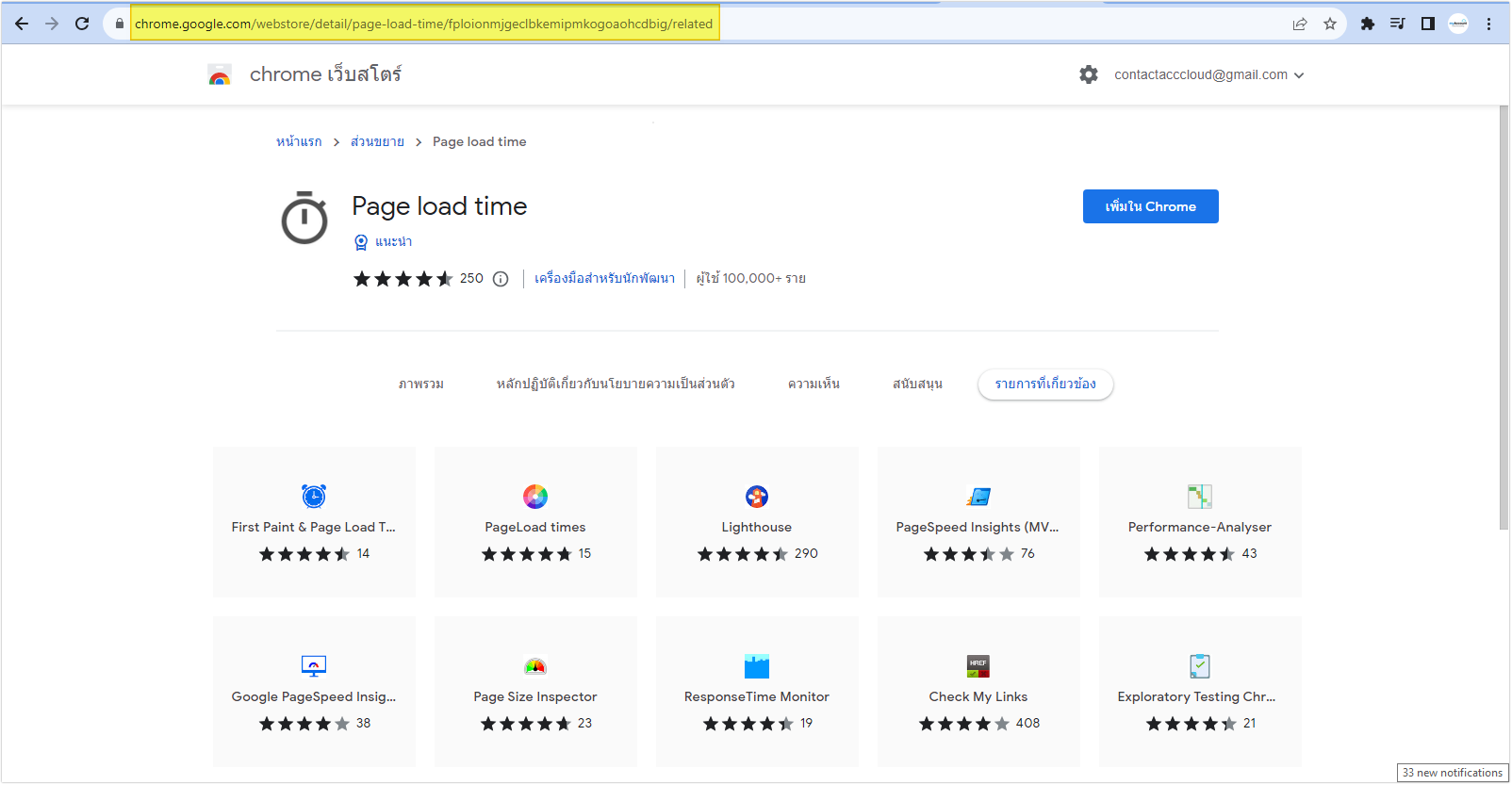Click the PageSpeed Insights extension icon
1512x785 pixels.
[978, 497]
